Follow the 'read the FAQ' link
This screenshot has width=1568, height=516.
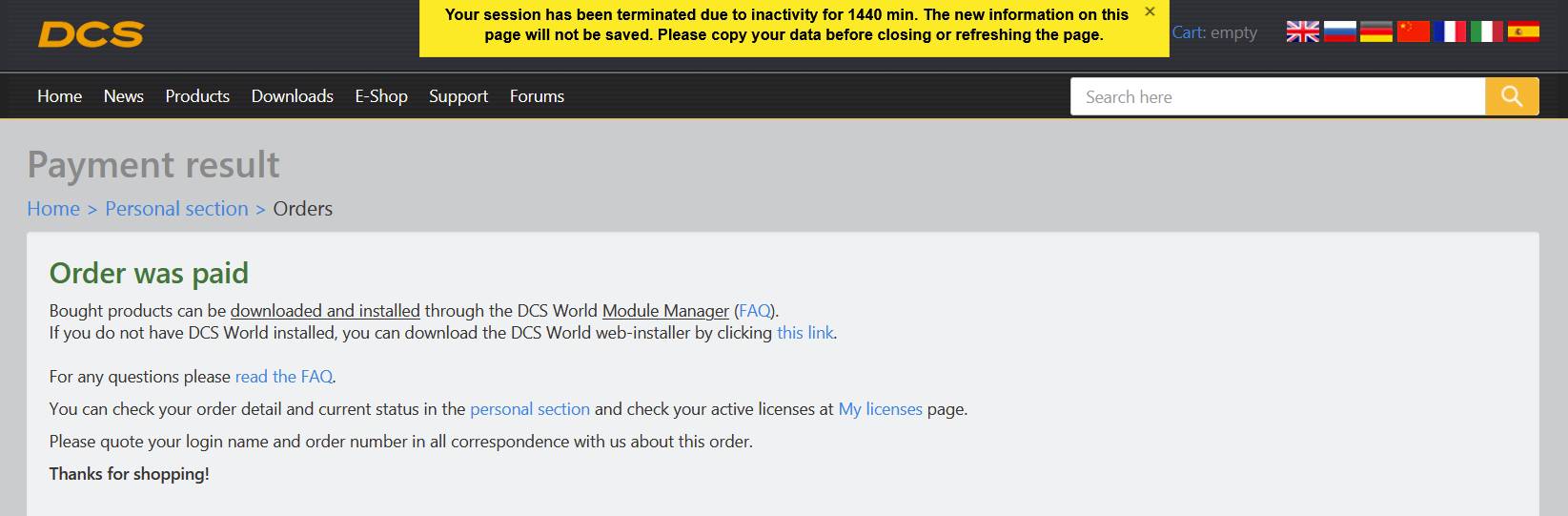click(284, 377)
